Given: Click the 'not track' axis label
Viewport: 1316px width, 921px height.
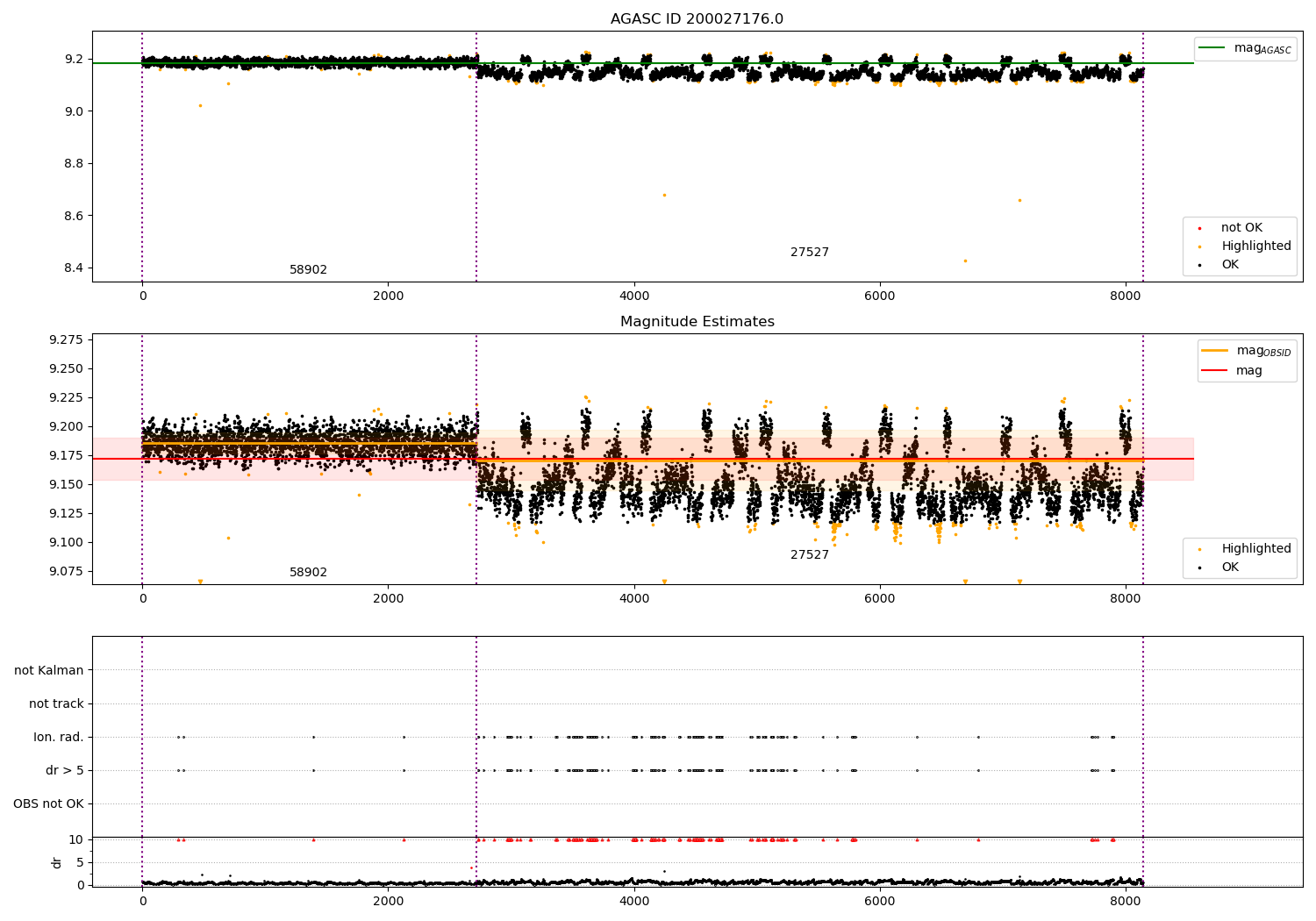Looking at the screenshot, I should tap(56, 704).
